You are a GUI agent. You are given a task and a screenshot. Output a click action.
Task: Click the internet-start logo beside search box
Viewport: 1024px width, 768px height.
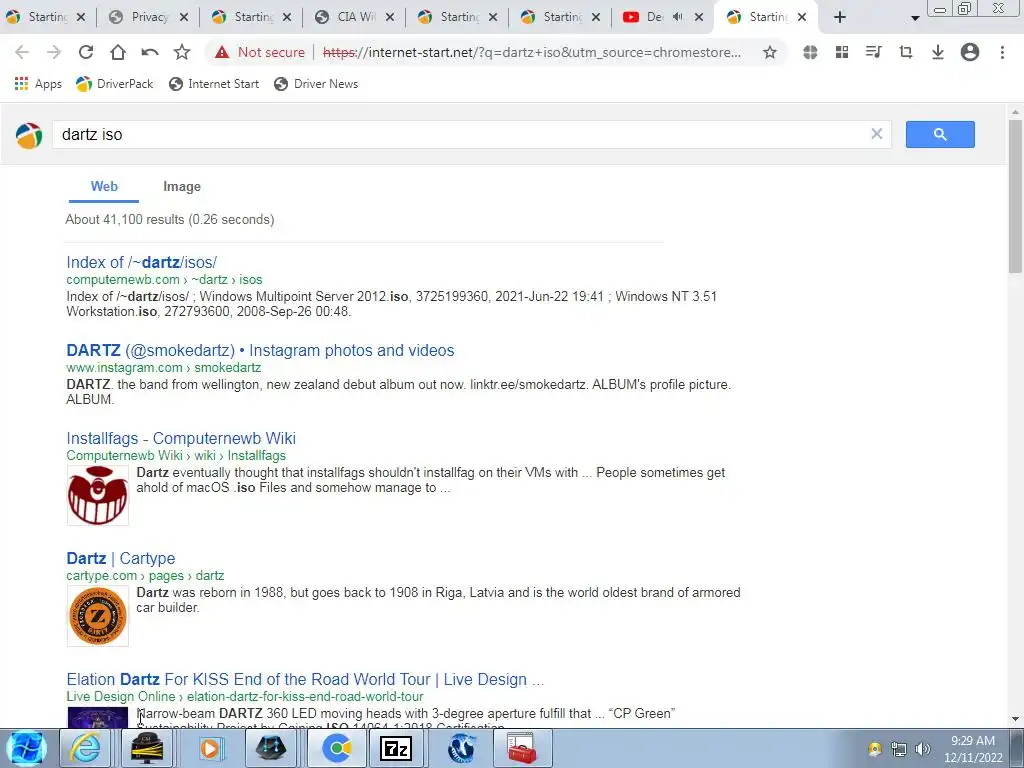click(x=29, y=135)
